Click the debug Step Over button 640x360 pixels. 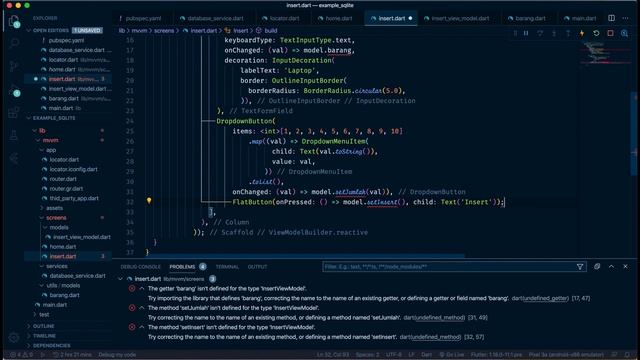pyautogui.click(x=540, y=33)
